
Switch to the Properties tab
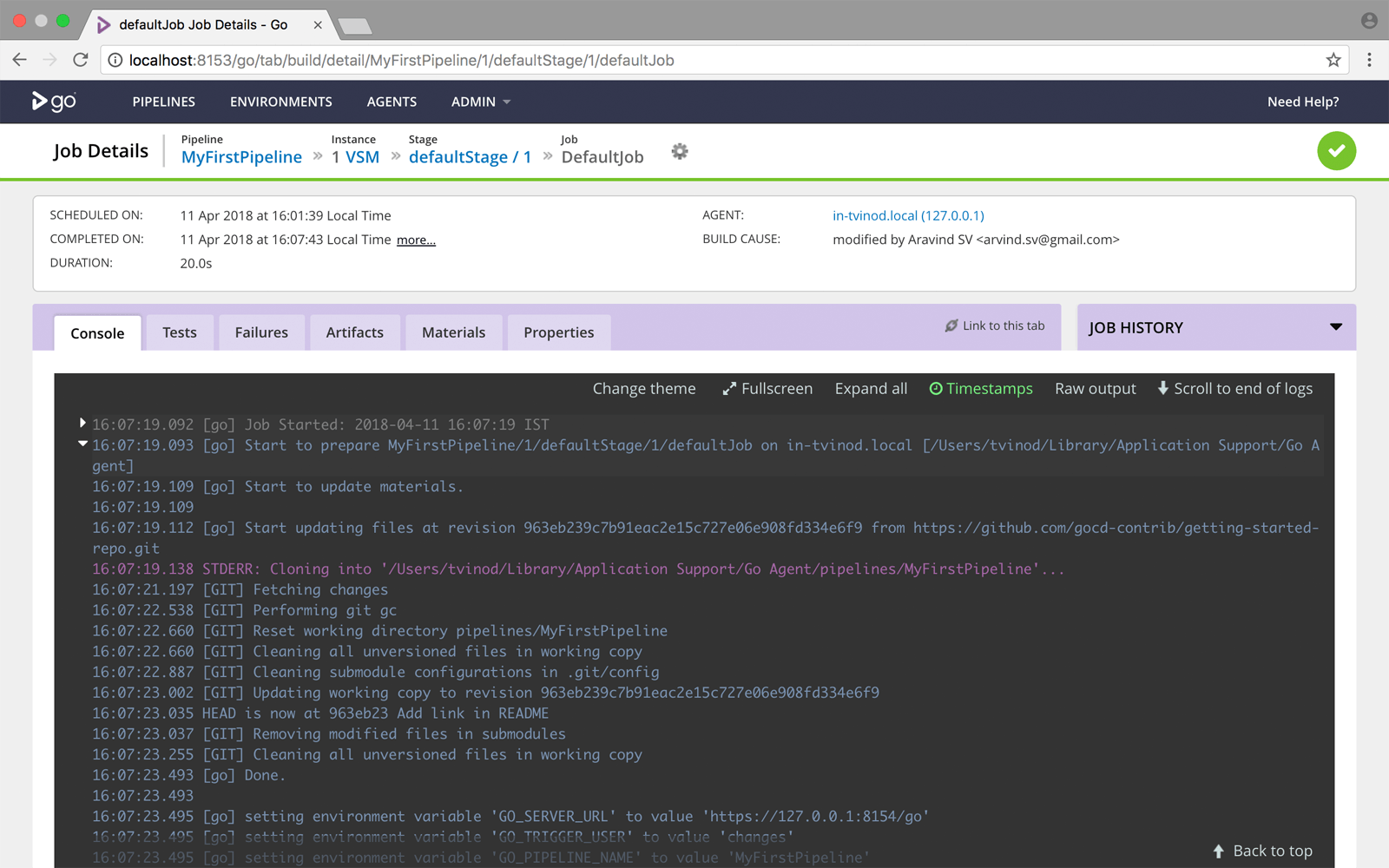tap(559, 332)
